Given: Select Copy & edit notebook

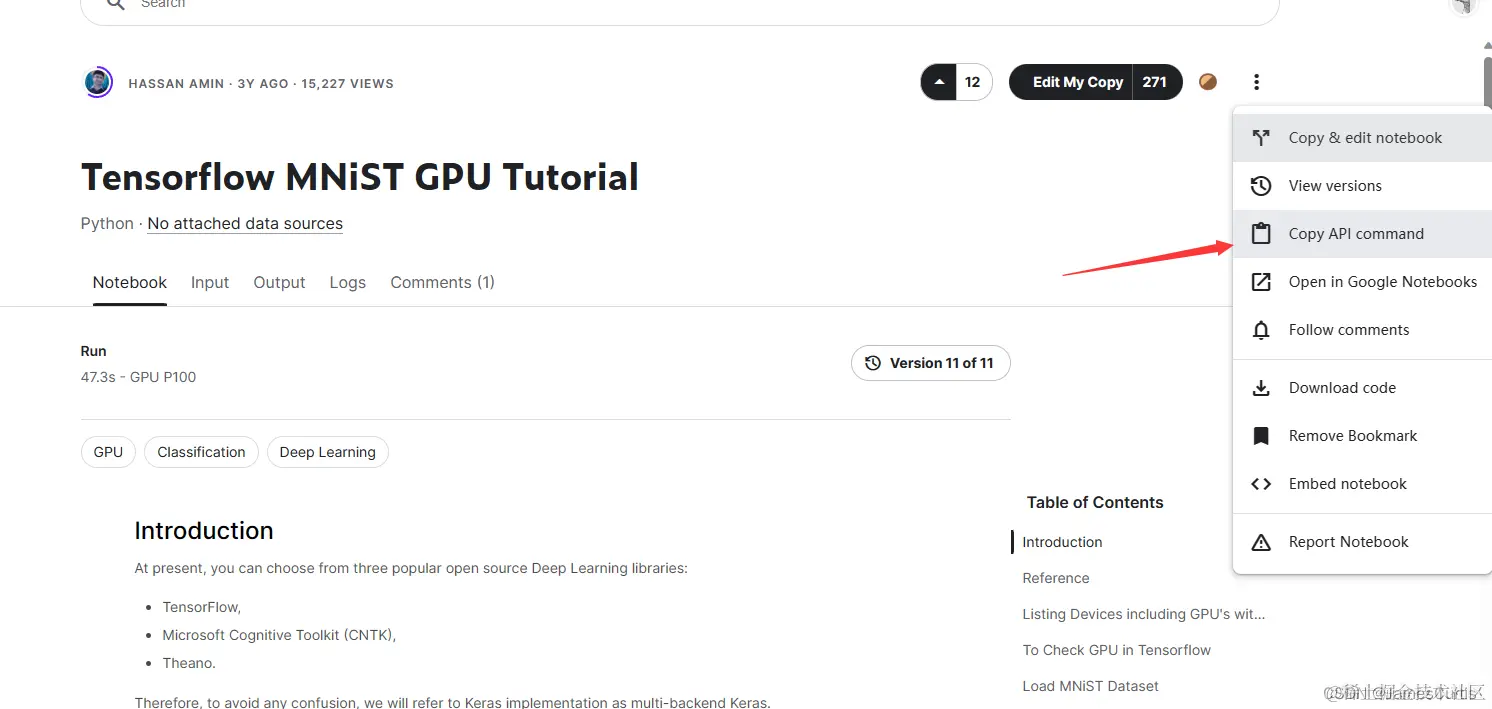Looking at the screenshot, I should [x=1362, y=138].
